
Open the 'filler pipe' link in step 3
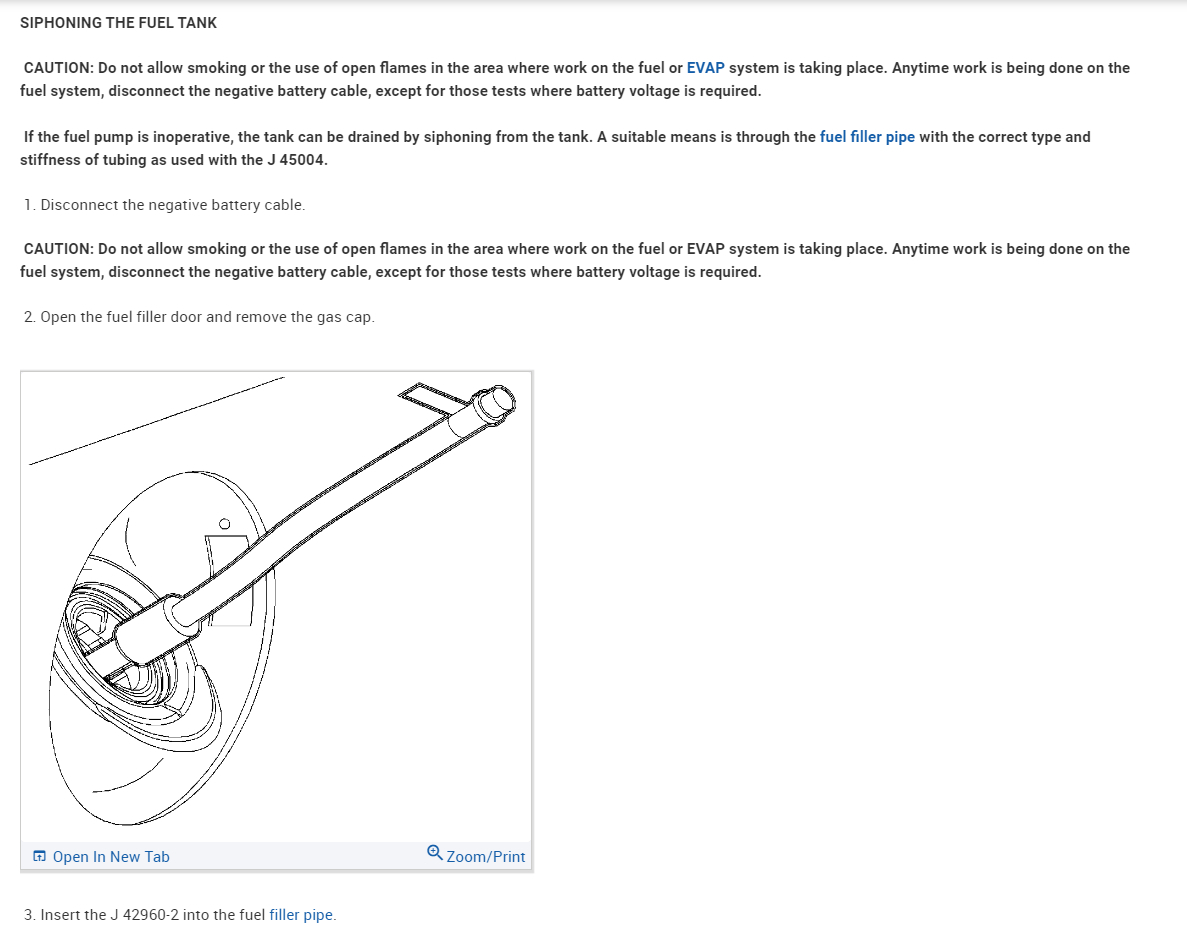[302, 914]
